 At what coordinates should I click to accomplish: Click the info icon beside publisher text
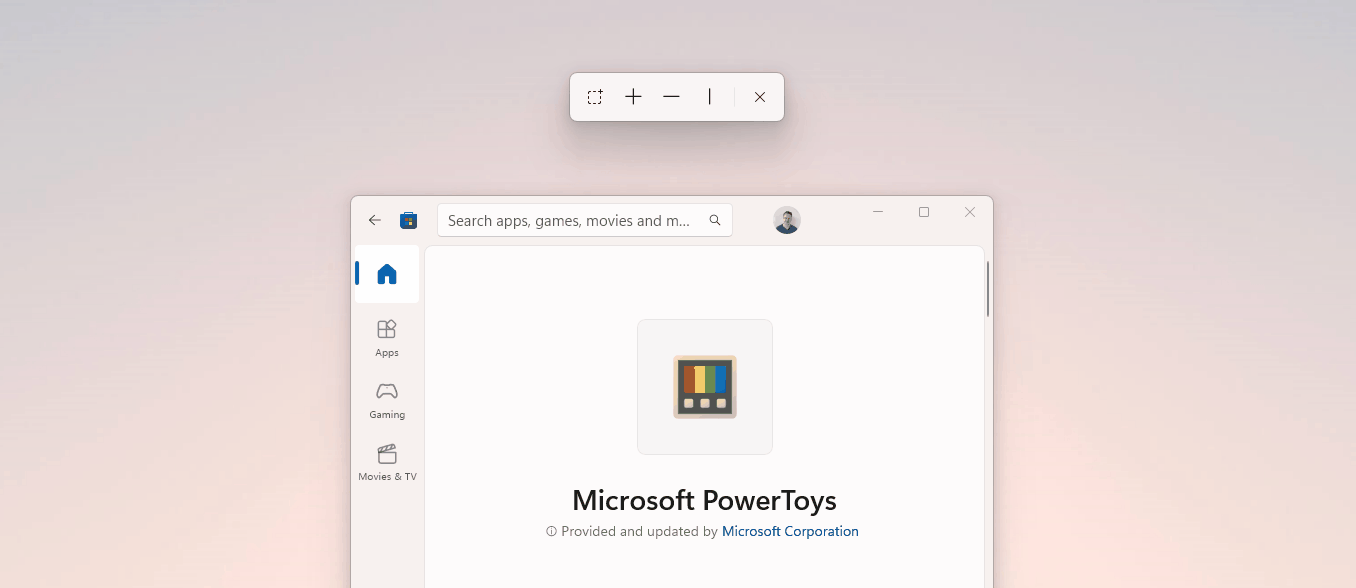[551, 531]
